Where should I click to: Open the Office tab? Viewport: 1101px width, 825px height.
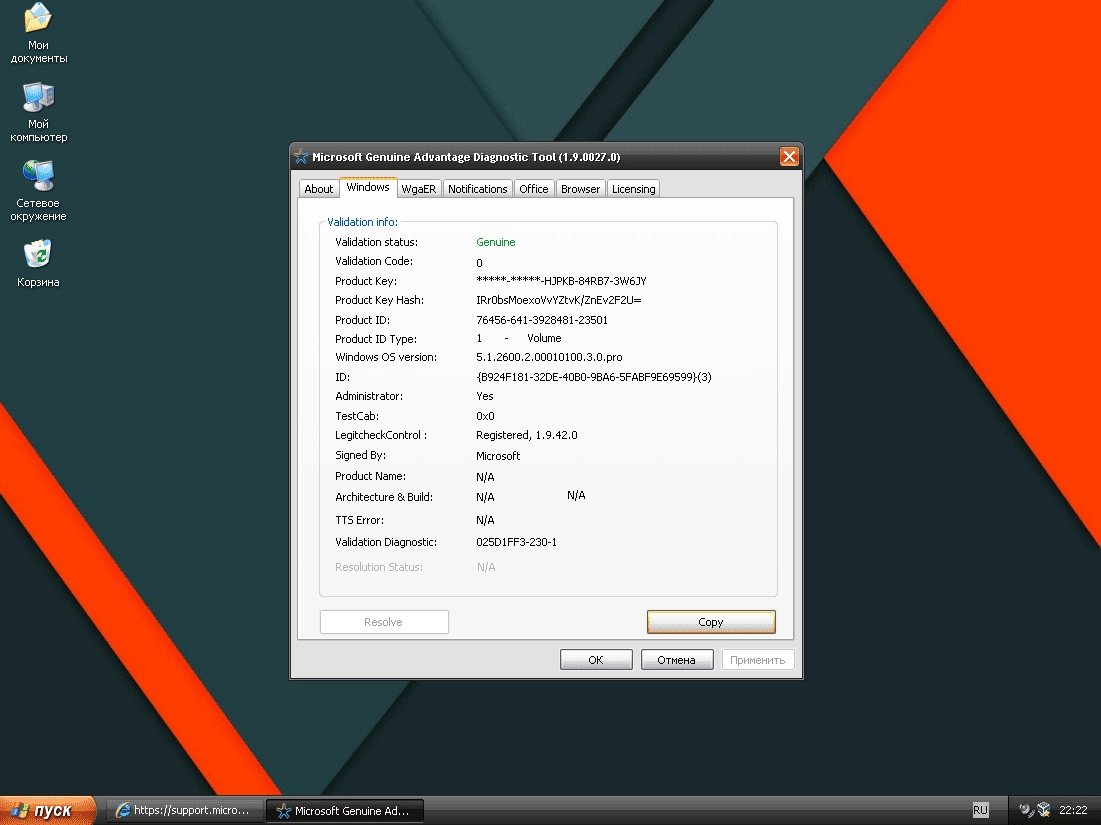pyautogui.click(x=534, y=189)
